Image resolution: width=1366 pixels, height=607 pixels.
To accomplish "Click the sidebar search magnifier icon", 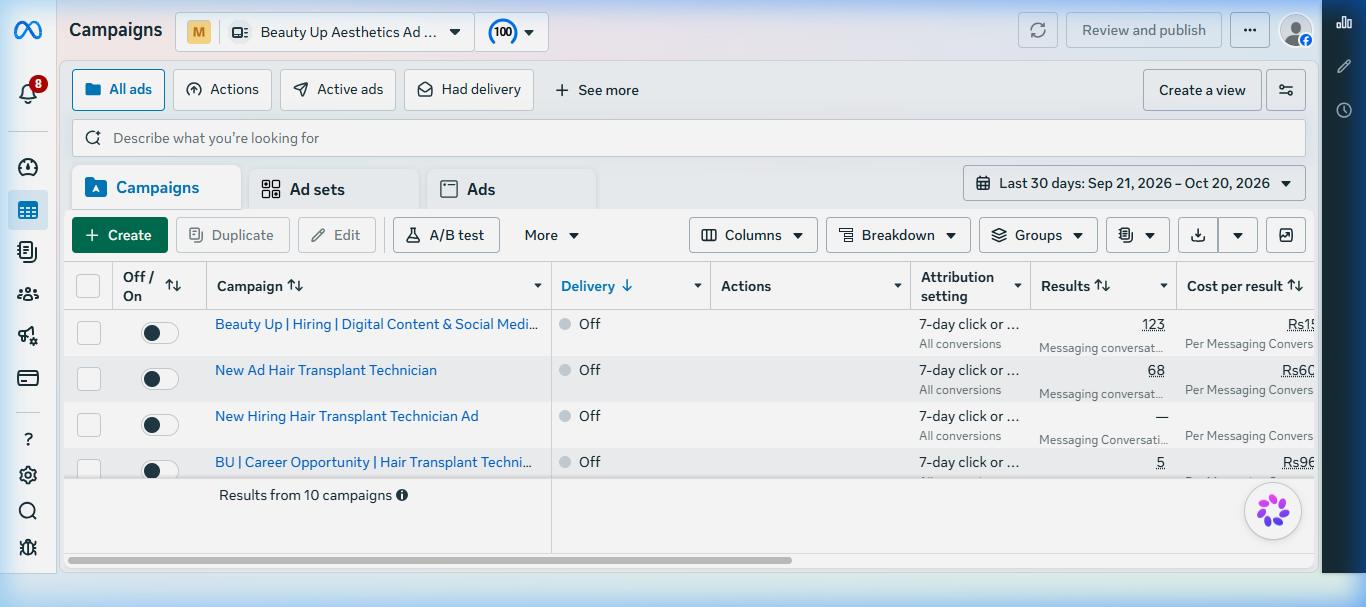I will coord(28,511).
